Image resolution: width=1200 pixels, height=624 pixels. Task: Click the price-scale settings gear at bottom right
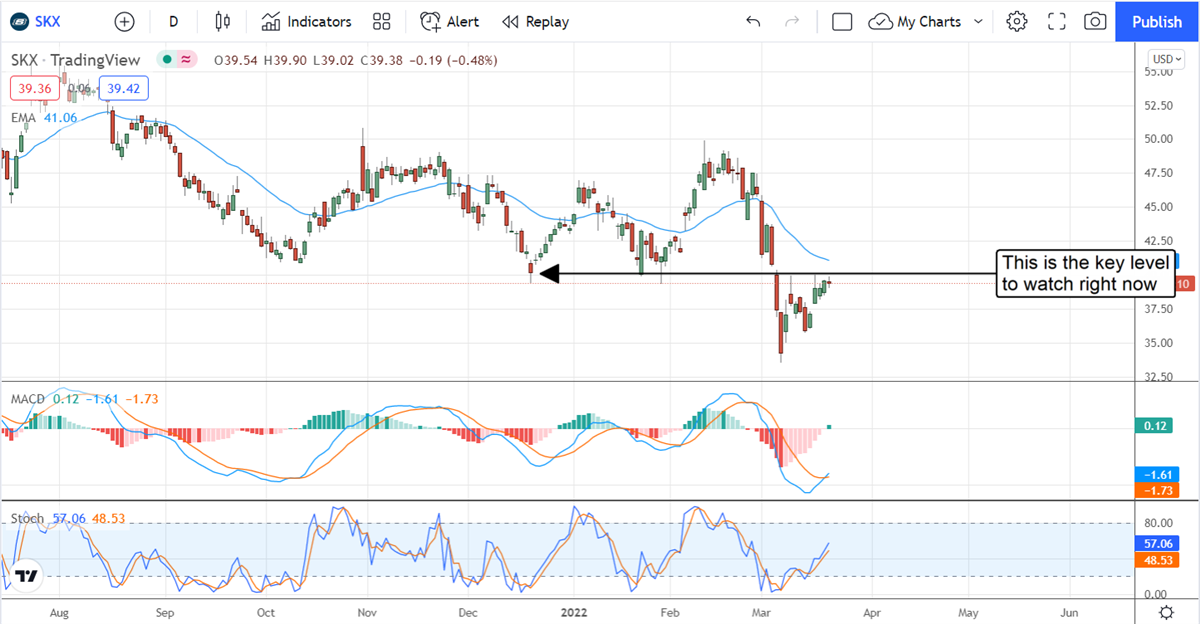click(1166, 611)
